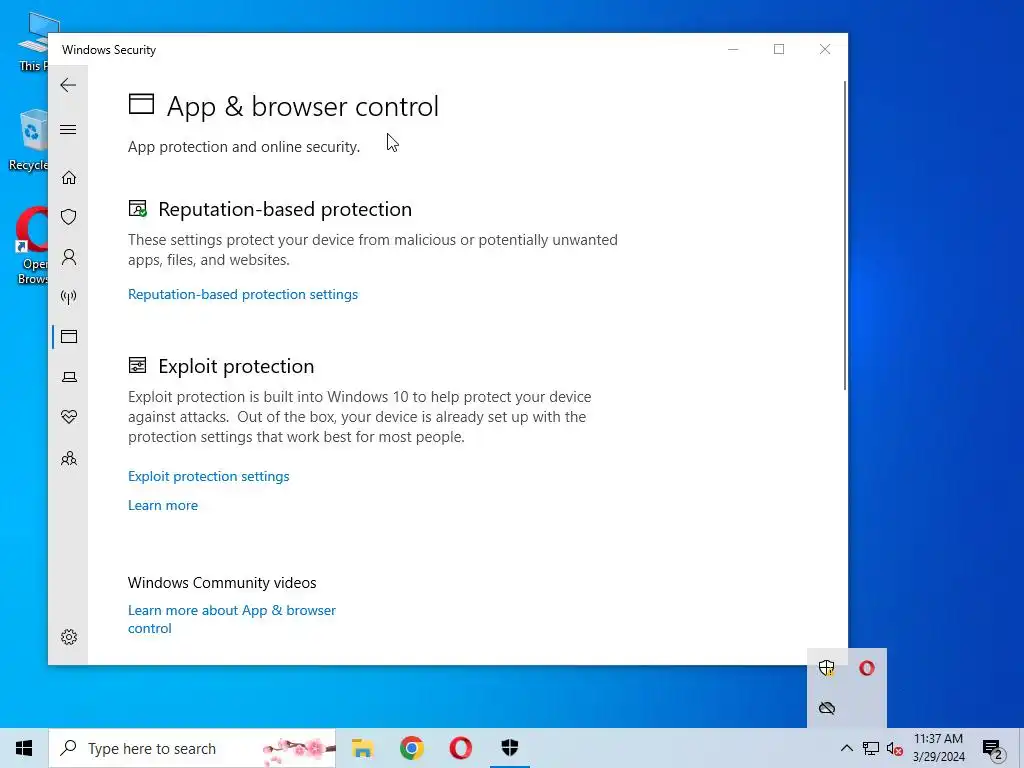Go back with the back arrow
This screenshot has width=1024, height=768.
[x=68, y=85]
